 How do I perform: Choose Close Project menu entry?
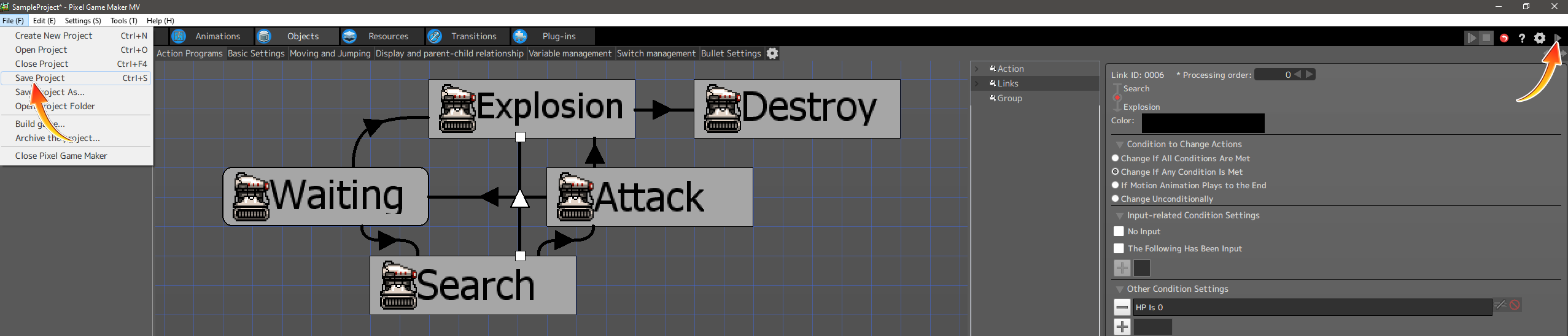point(76,64)
